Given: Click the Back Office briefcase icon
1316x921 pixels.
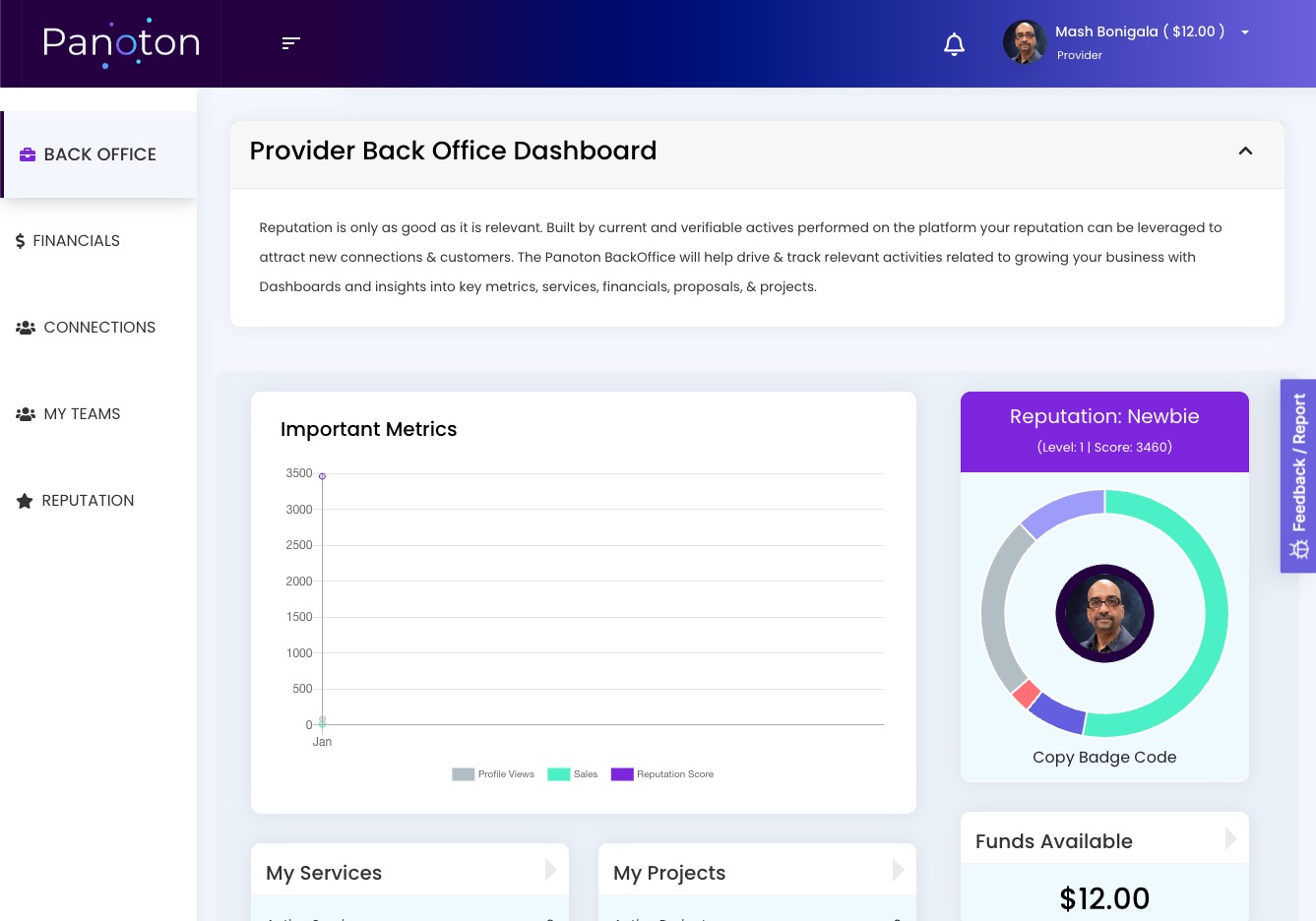Looking at the screenshot, I should pyautogui.click(x=28, y=154).
